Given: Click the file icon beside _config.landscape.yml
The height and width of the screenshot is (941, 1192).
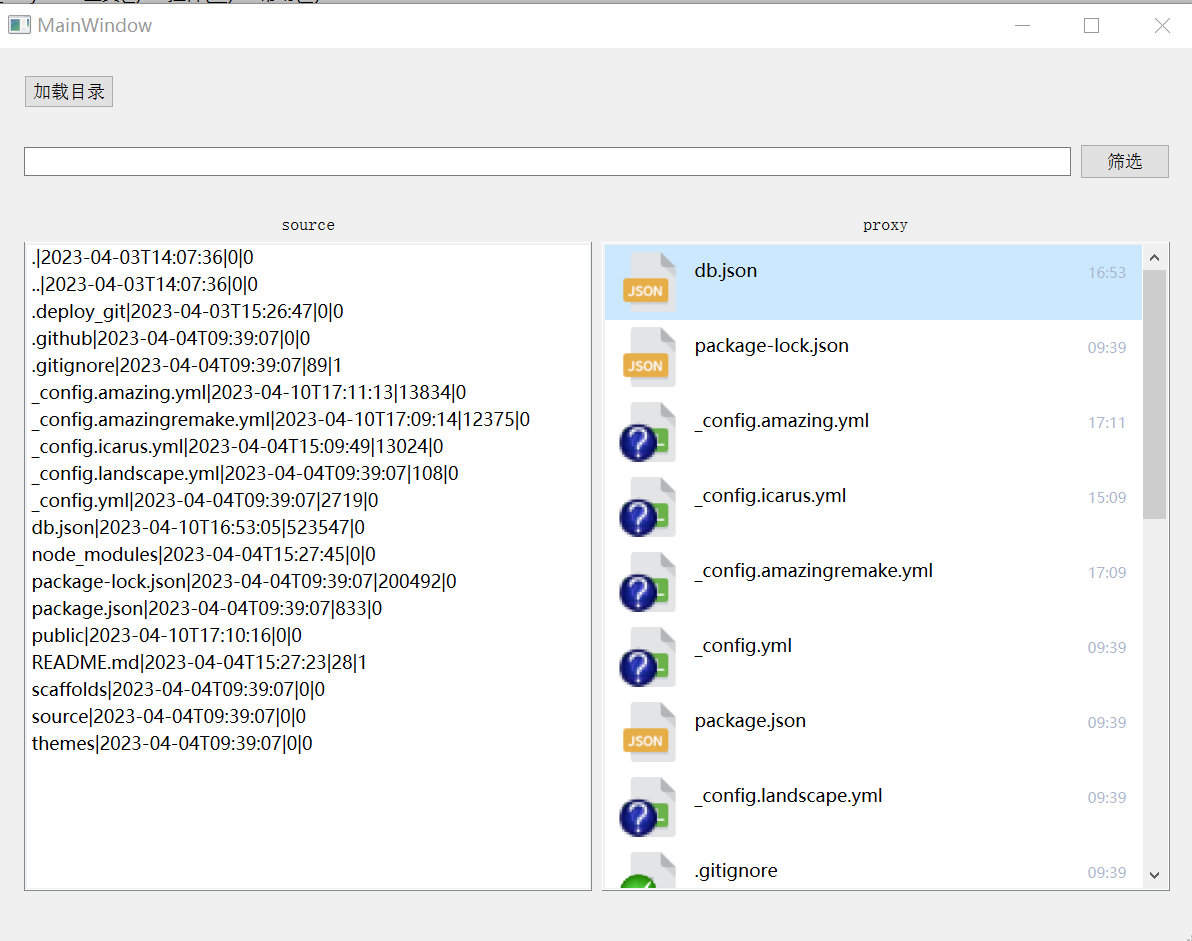Looking at the screenshot, I should pyautogui.click(x=648, y=807).
